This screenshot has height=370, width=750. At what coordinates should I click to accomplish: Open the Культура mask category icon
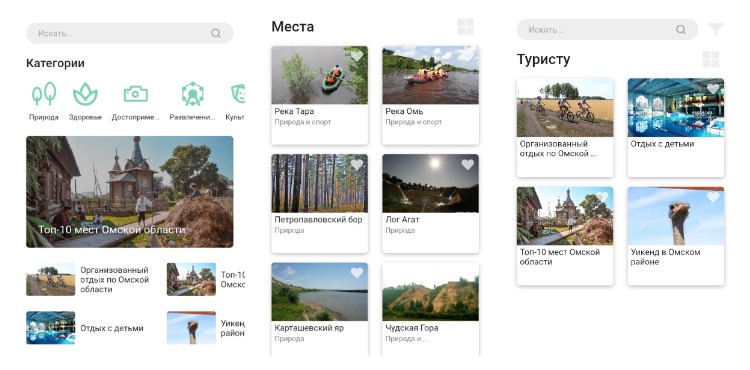(238, 94)
